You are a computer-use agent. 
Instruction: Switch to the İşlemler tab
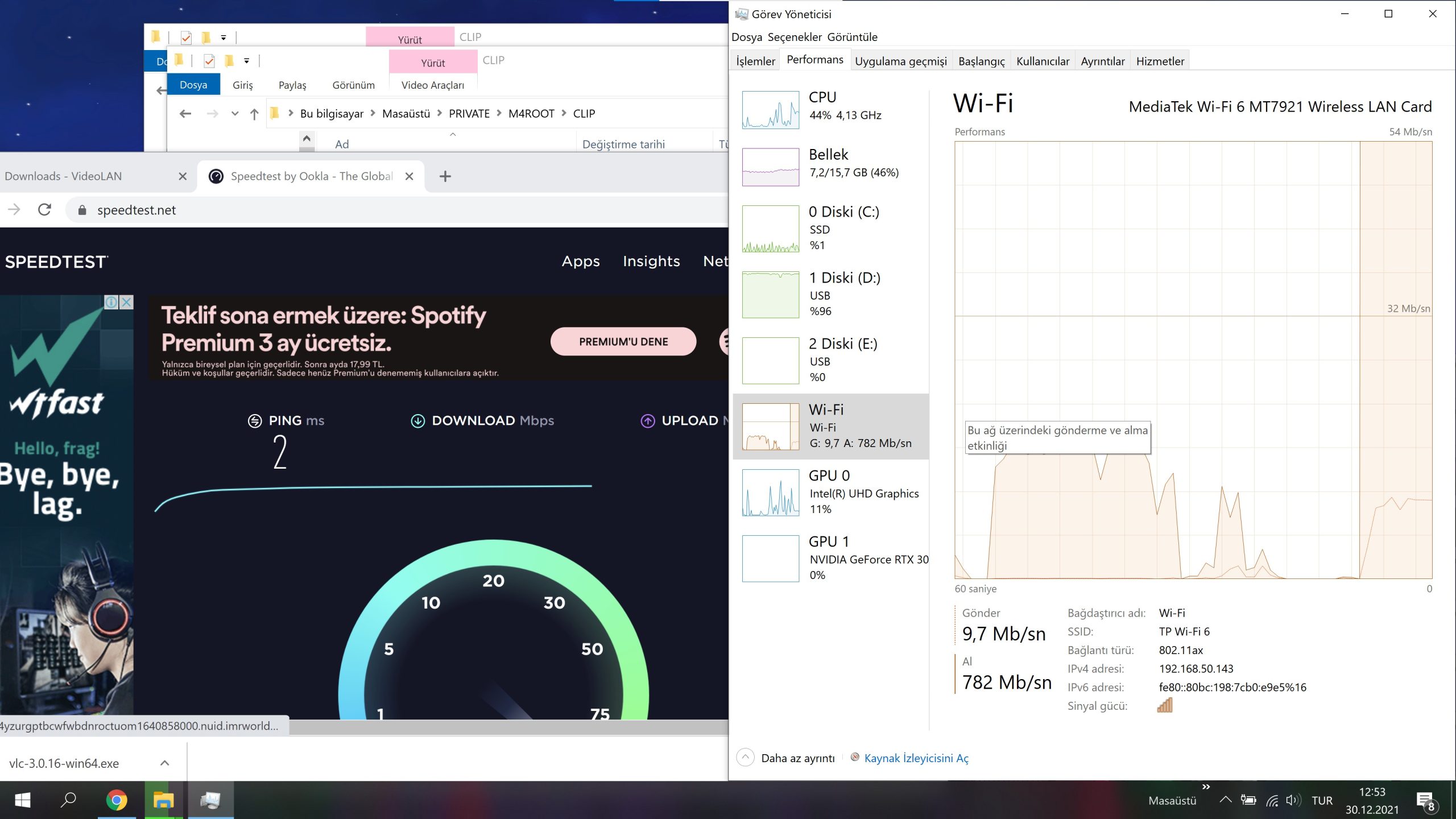click(x=755, y=61)
